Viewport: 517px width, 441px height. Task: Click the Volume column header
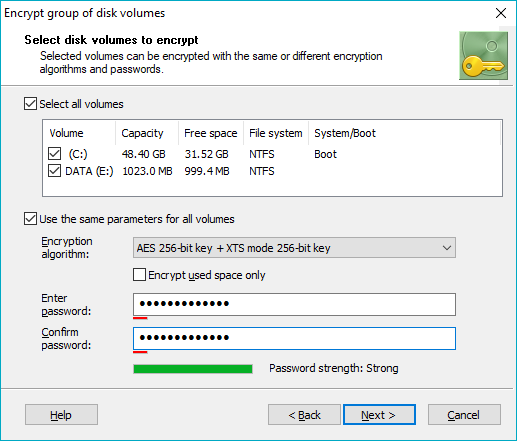pos(66,133)
